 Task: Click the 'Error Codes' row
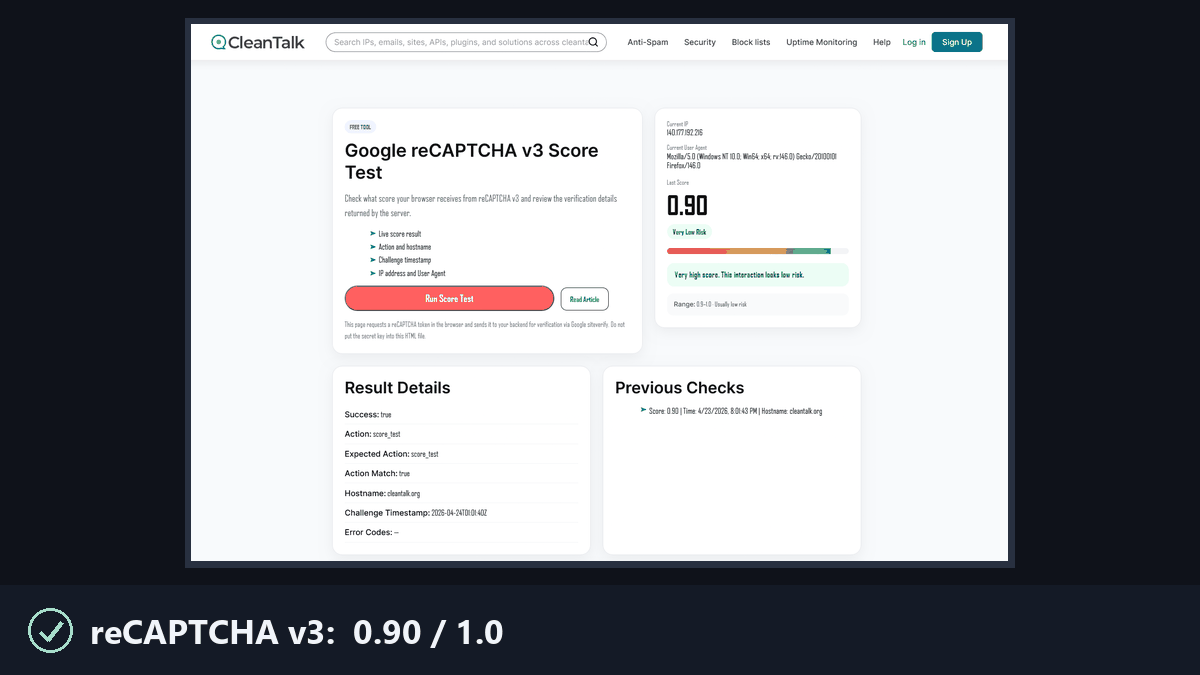tap(461, 532)
